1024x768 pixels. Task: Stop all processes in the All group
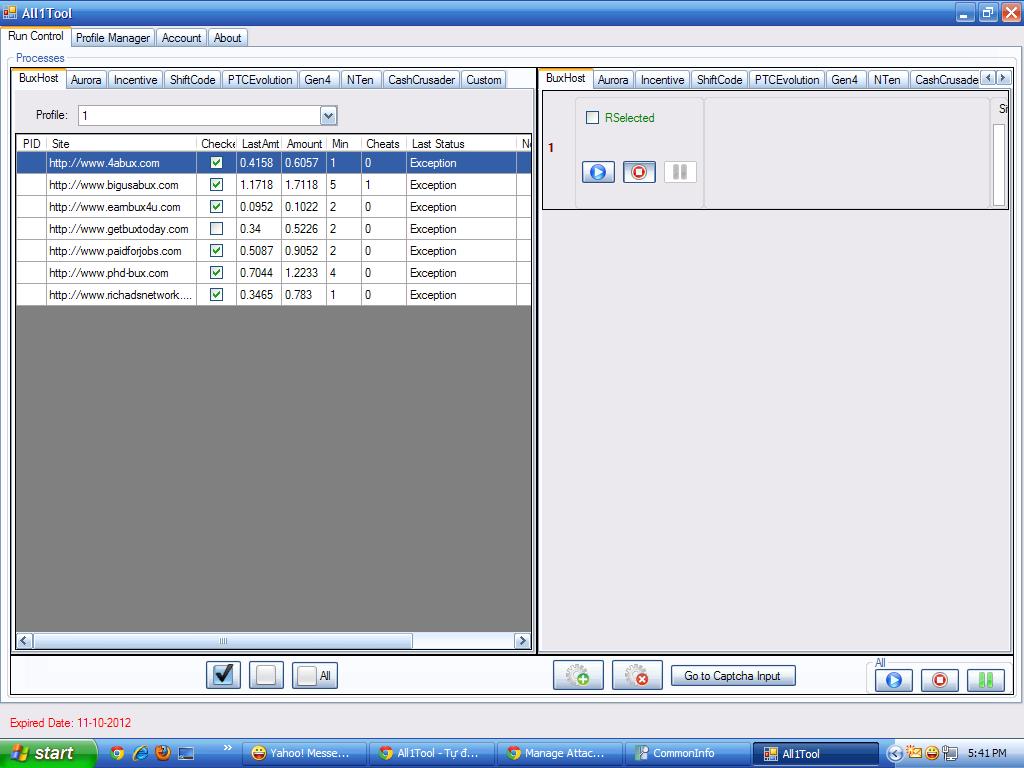click(x=940, y=680)
